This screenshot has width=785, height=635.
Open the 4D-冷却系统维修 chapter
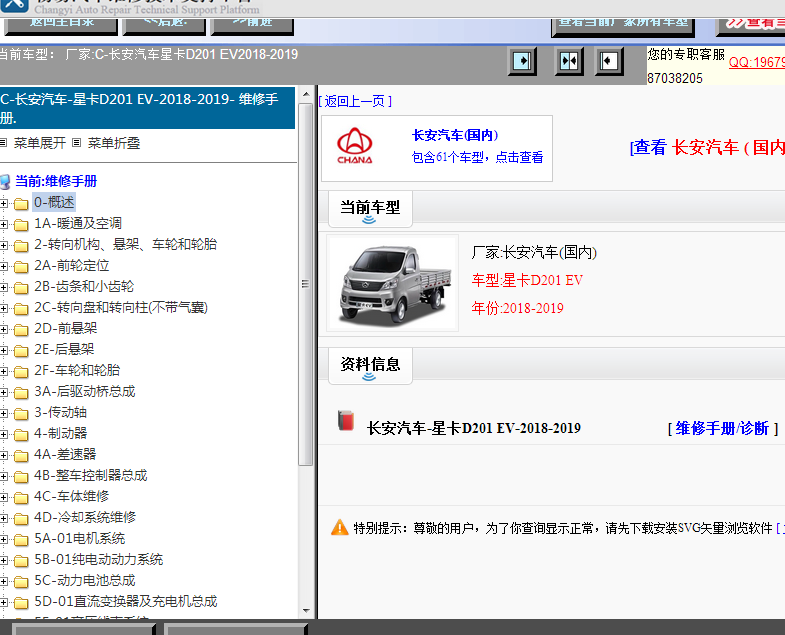[x=85, y=518]
